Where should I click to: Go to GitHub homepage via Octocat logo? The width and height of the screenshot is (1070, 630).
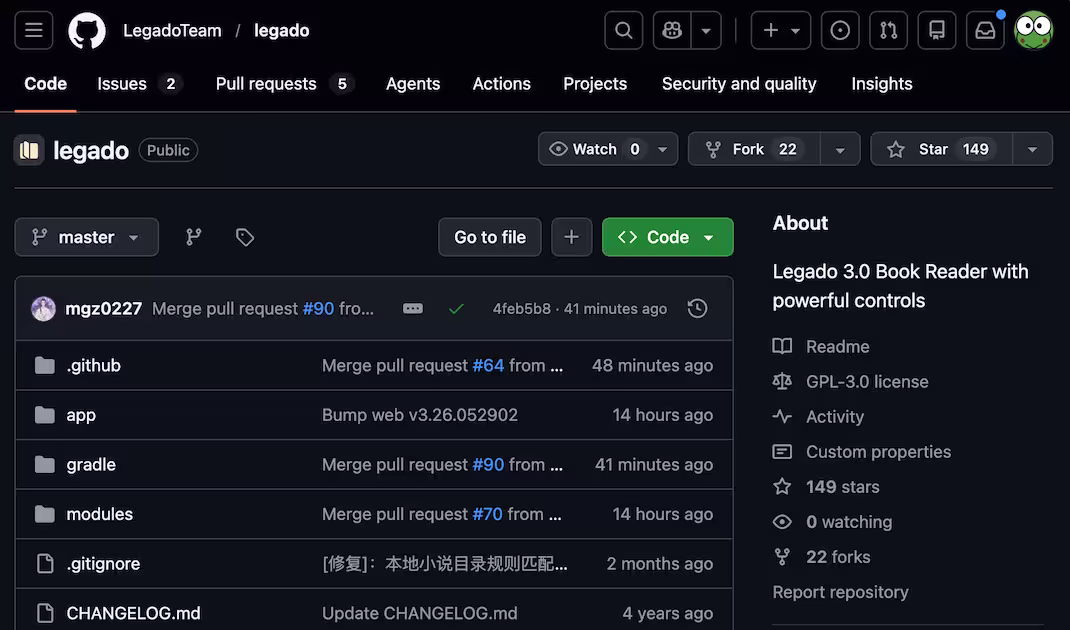pos(87,31)
